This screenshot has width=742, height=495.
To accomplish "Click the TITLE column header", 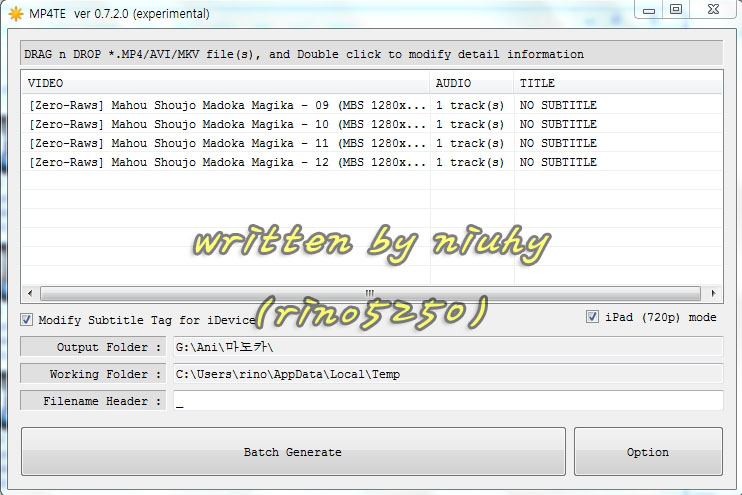I will 618,83.
